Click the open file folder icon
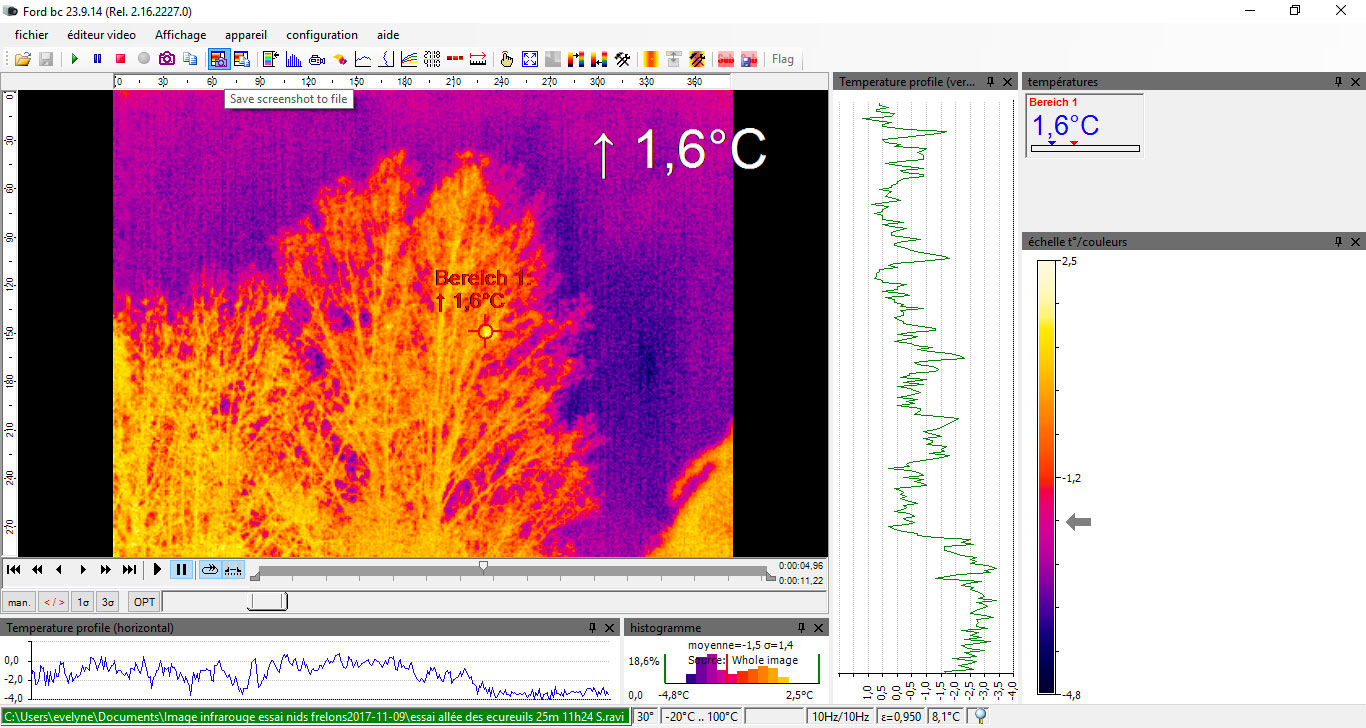 tap(22, 59)
